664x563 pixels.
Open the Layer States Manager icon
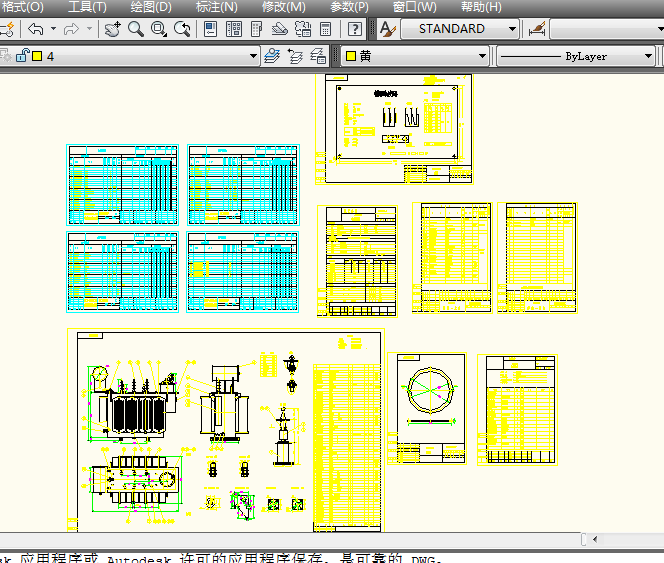(x=318, y=56)
